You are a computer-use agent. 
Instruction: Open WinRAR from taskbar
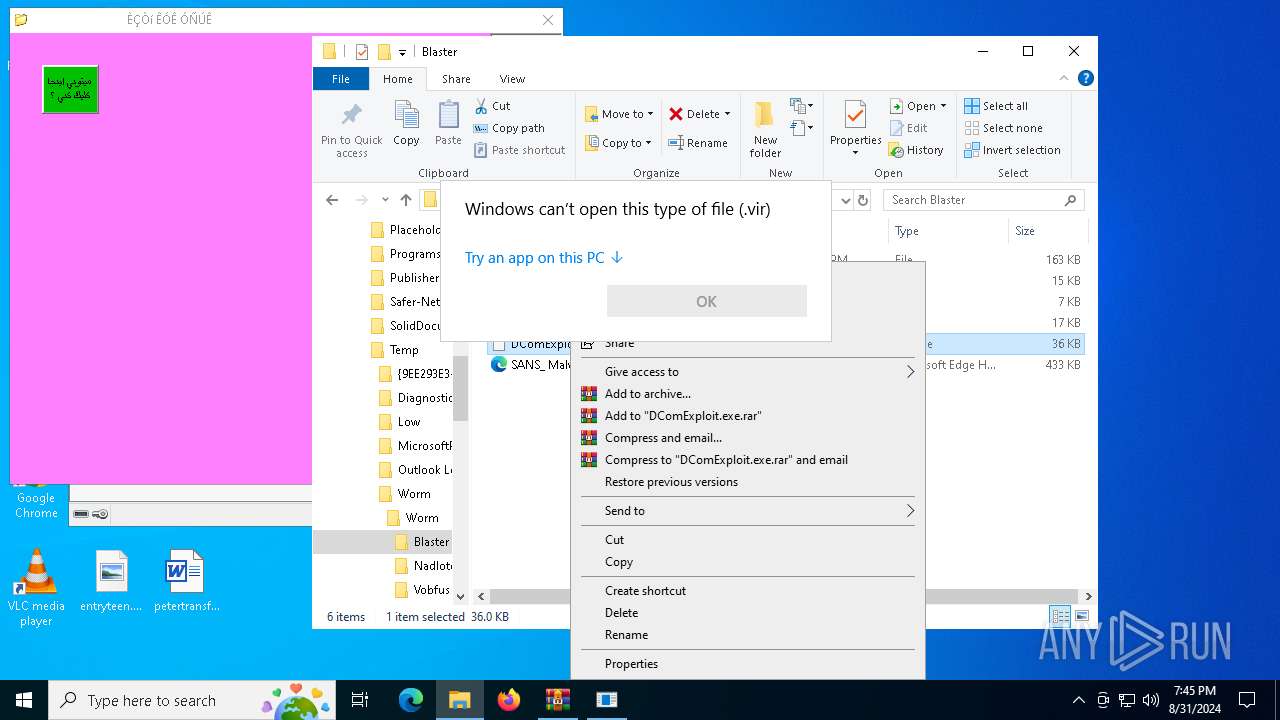point(558,700)
